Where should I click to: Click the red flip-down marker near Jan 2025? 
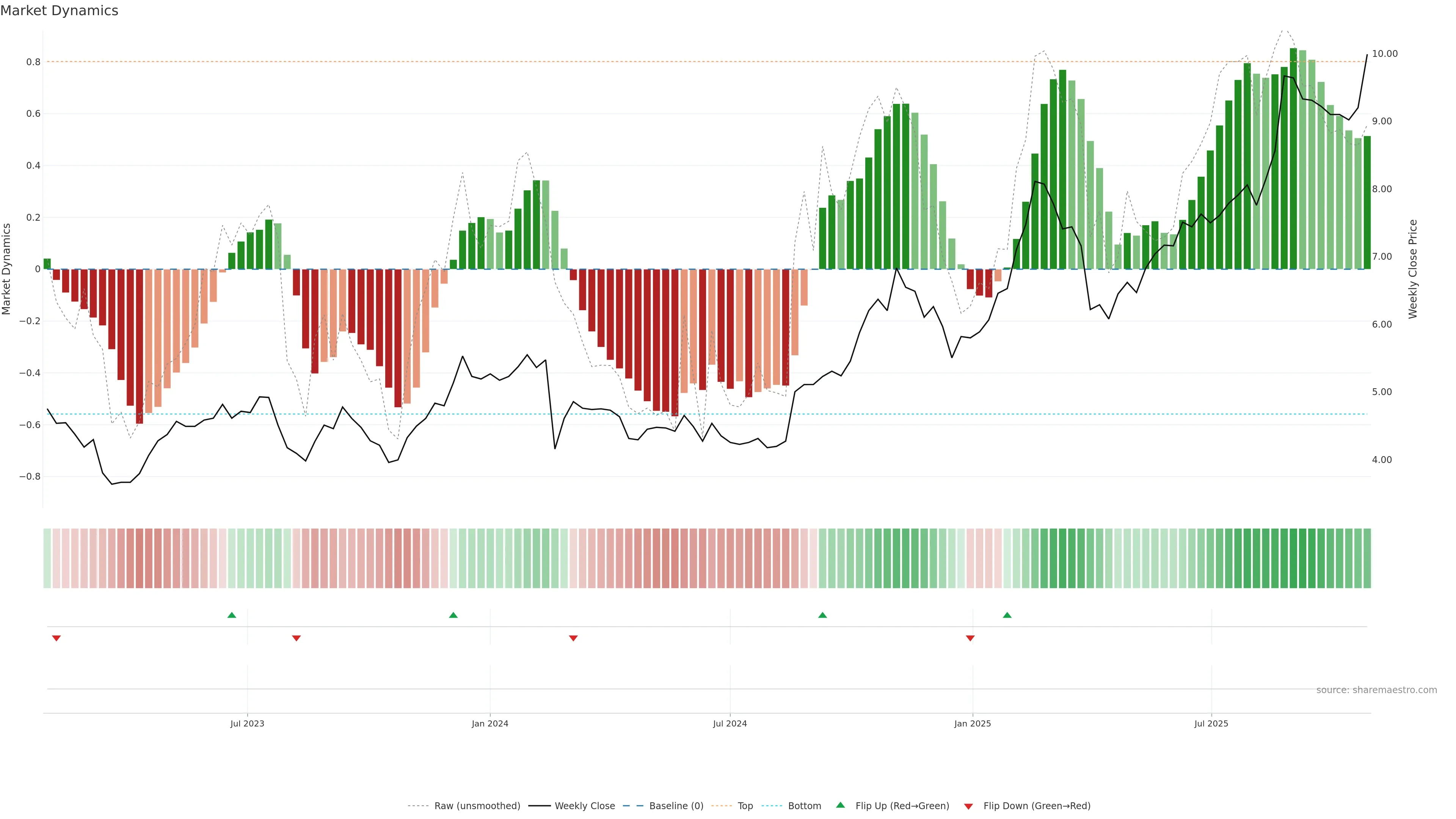click(971, 638)
